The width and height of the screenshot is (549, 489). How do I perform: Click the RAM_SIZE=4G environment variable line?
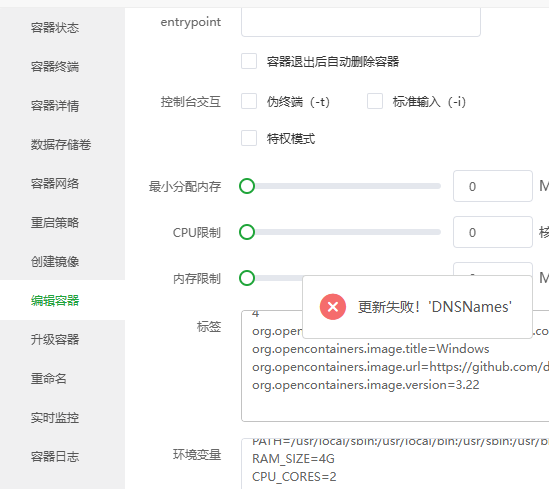pyautogui.click(x=293, y=459)
